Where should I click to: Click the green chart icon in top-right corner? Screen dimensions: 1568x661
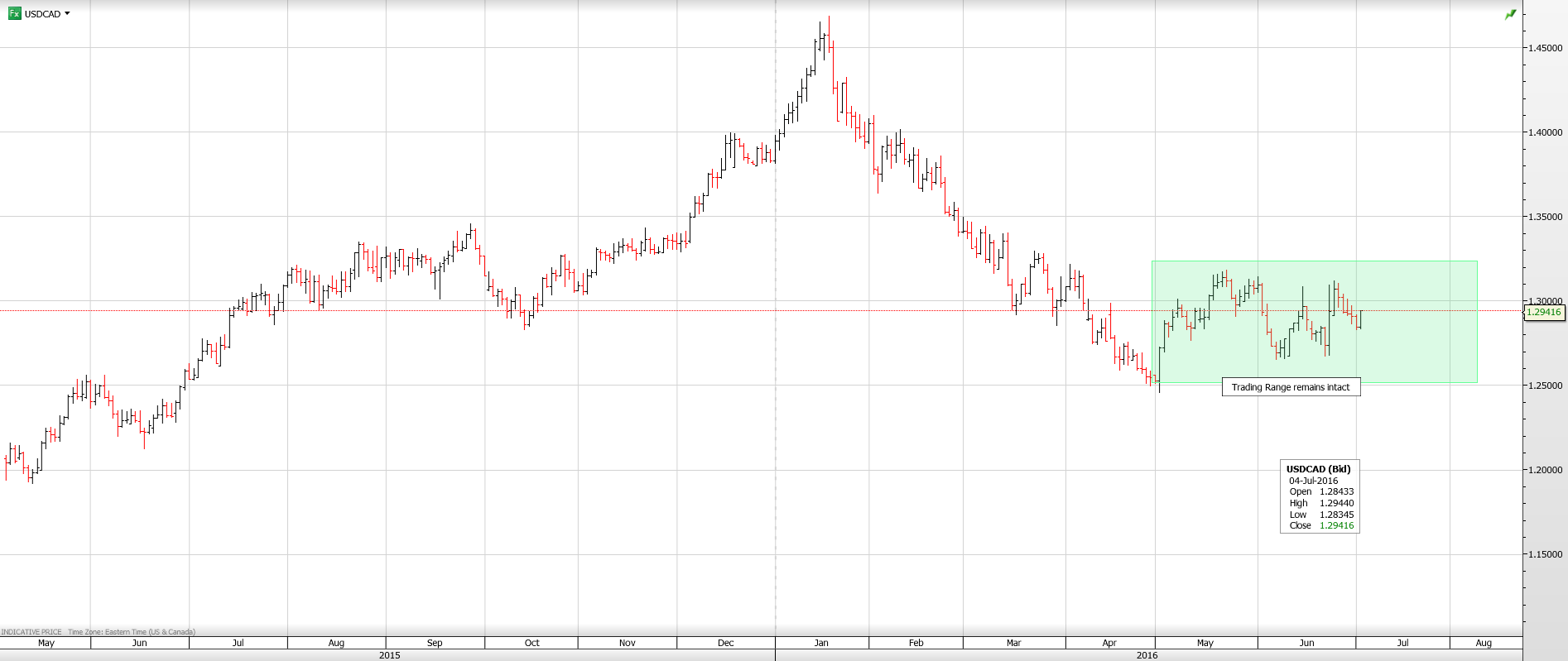coord(1510,14)
